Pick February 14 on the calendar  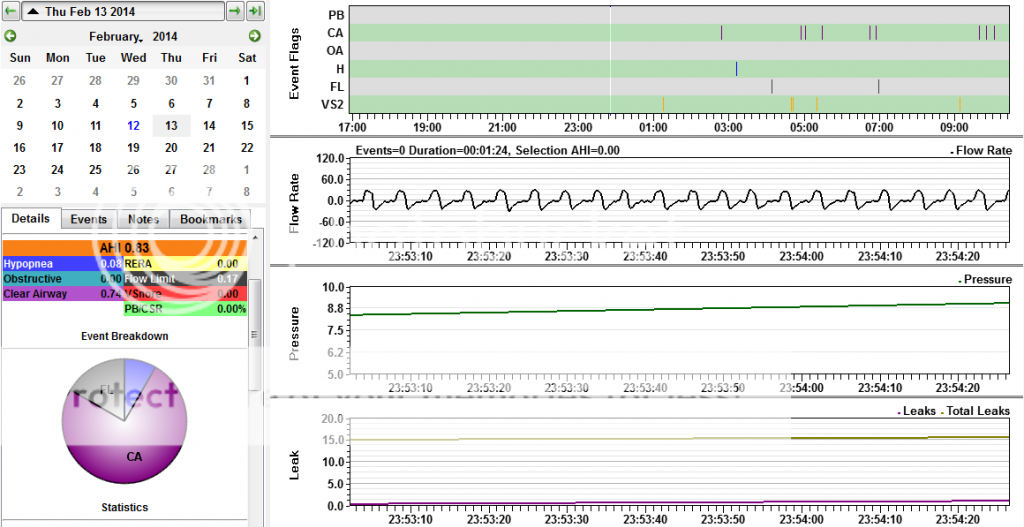tap(209, 126)
